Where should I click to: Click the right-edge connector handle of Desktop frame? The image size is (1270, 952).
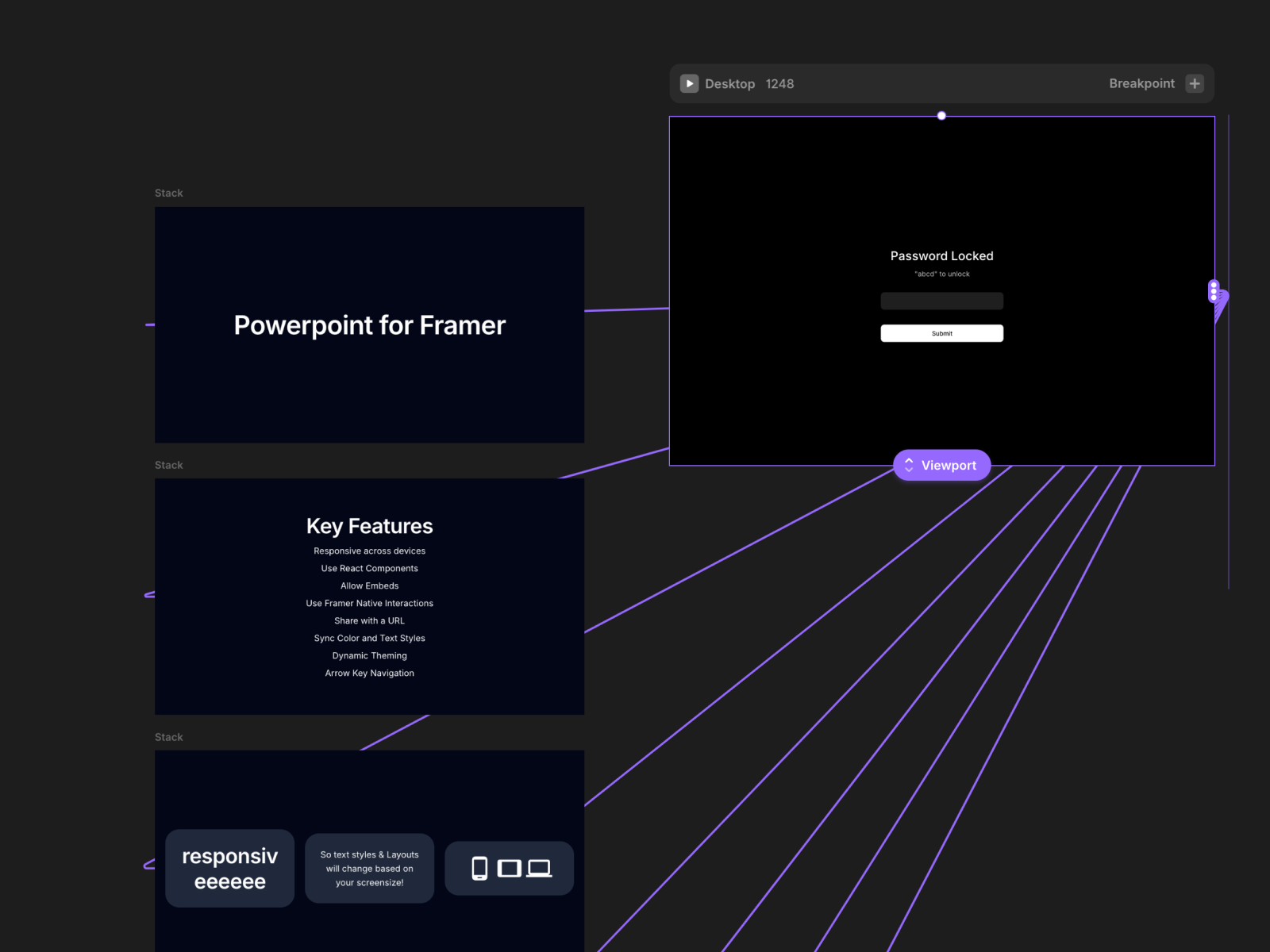[1214, 291]
